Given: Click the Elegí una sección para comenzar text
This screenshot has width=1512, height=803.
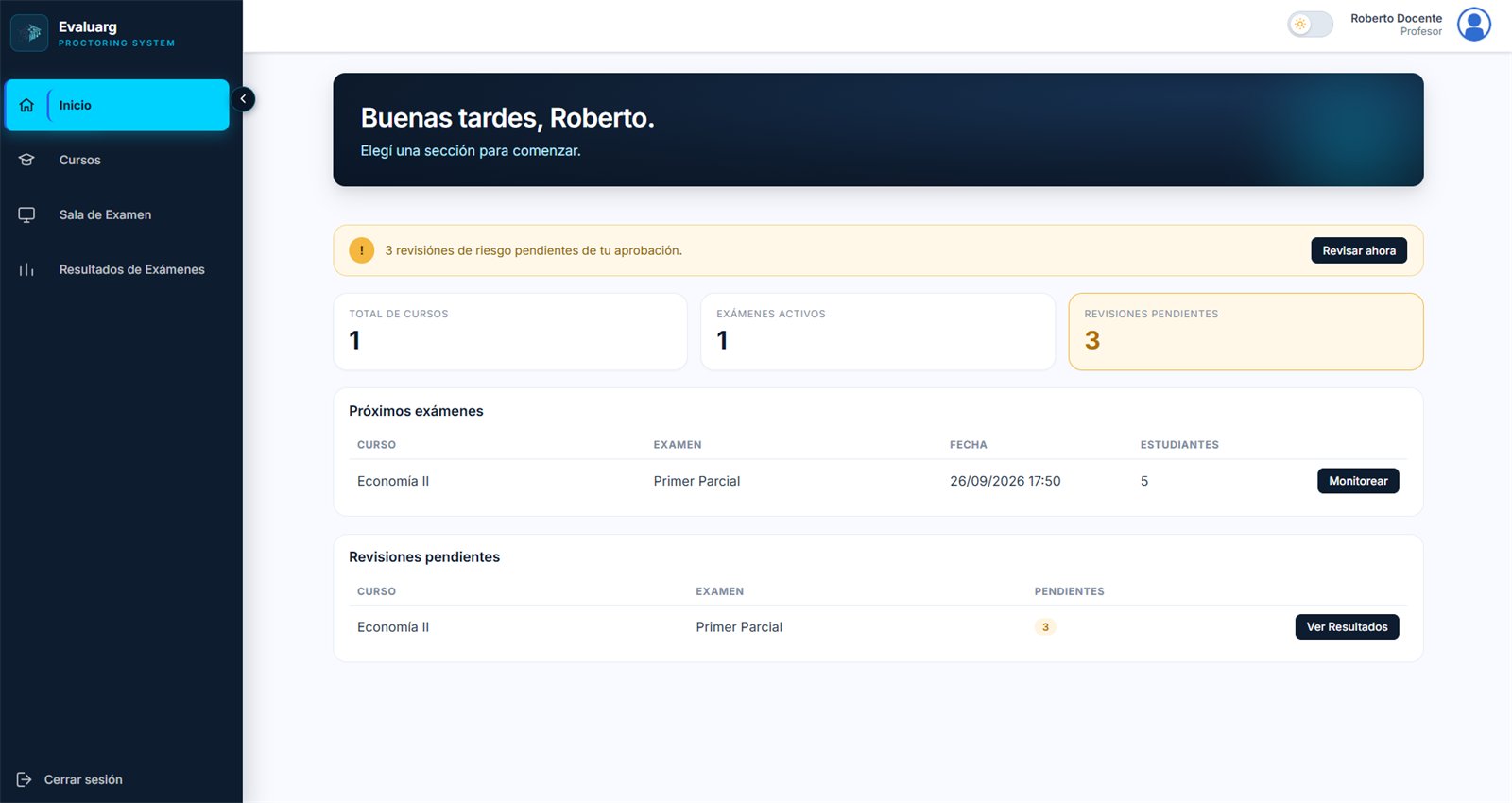Looking at the screenshot, I should (471, 151).
